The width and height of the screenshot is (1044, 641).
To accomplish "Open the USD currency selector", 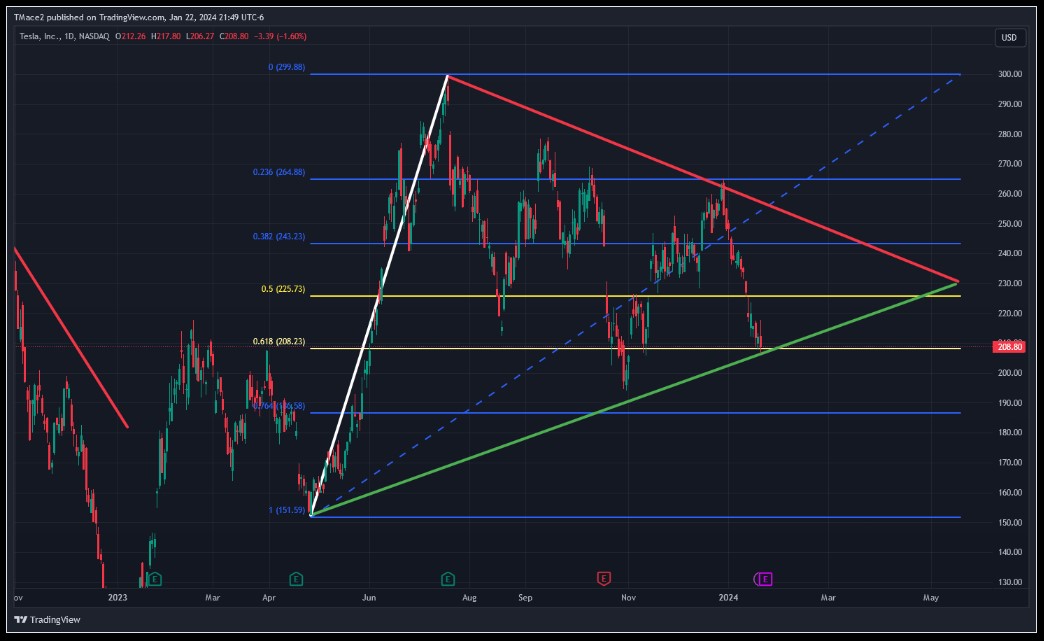I will click(x=1009, y=38).
